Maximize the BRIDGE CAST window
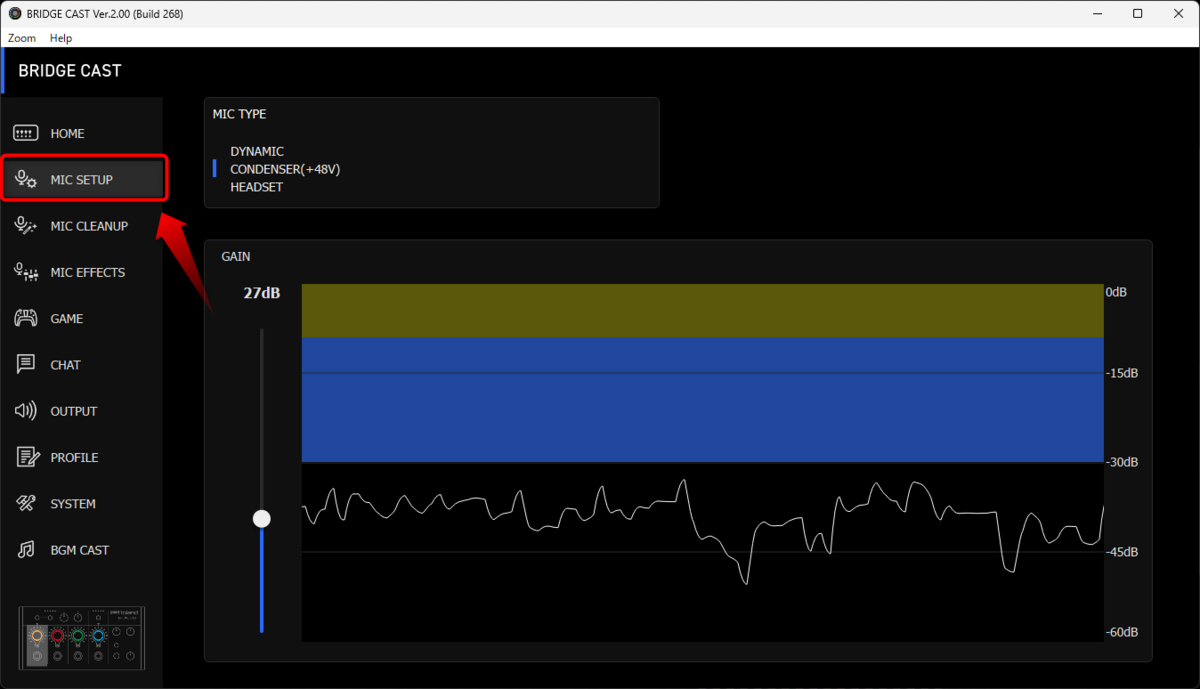The height and width of the screenshot is (689, 1200). pos(1138,14)
